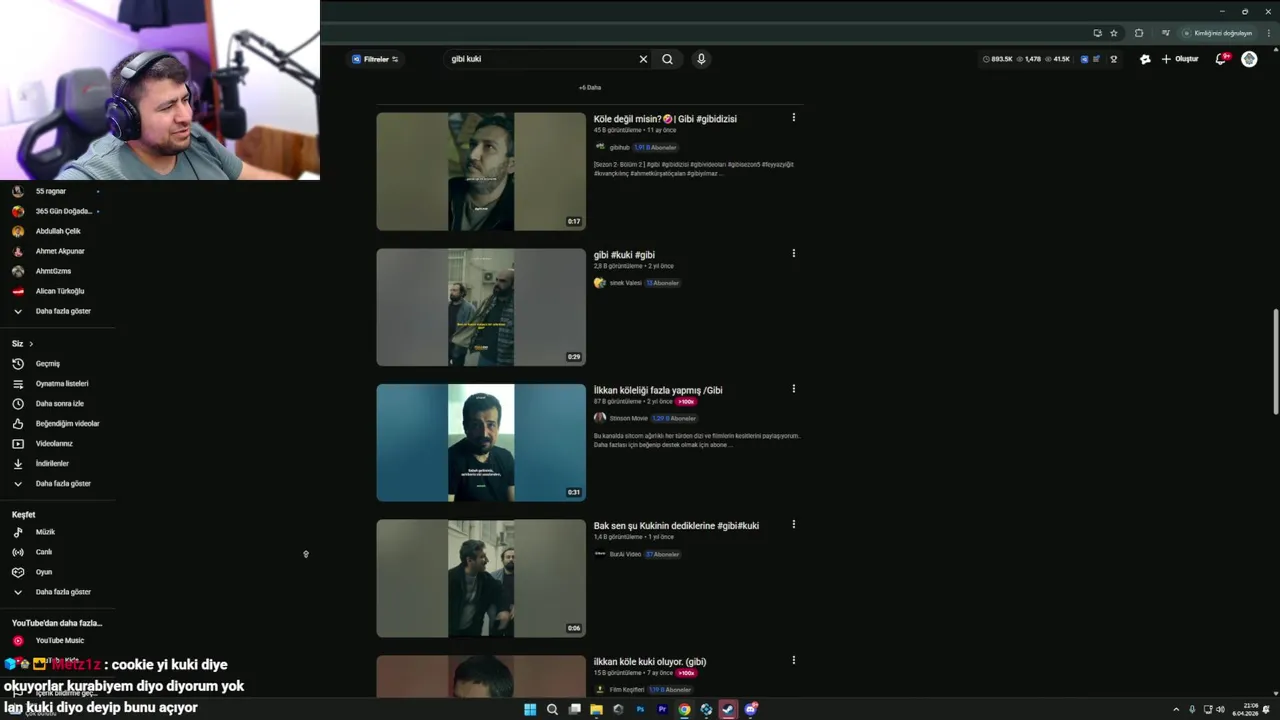Click the sparkle icon beside Oluştur
The width and height of the screenshot is (1280, 720).
[x=1145, y=59]
